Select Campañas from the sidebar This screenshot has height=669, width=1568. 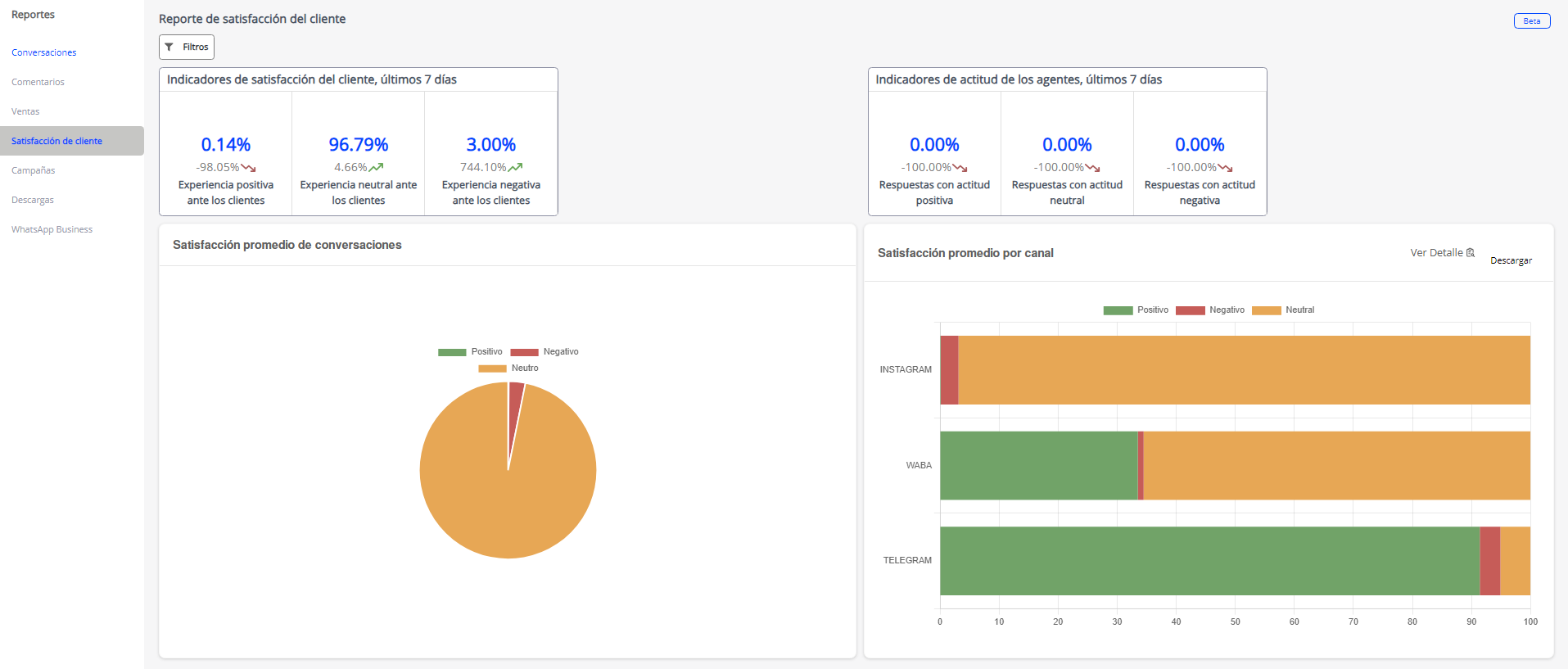tap(34, 170)
